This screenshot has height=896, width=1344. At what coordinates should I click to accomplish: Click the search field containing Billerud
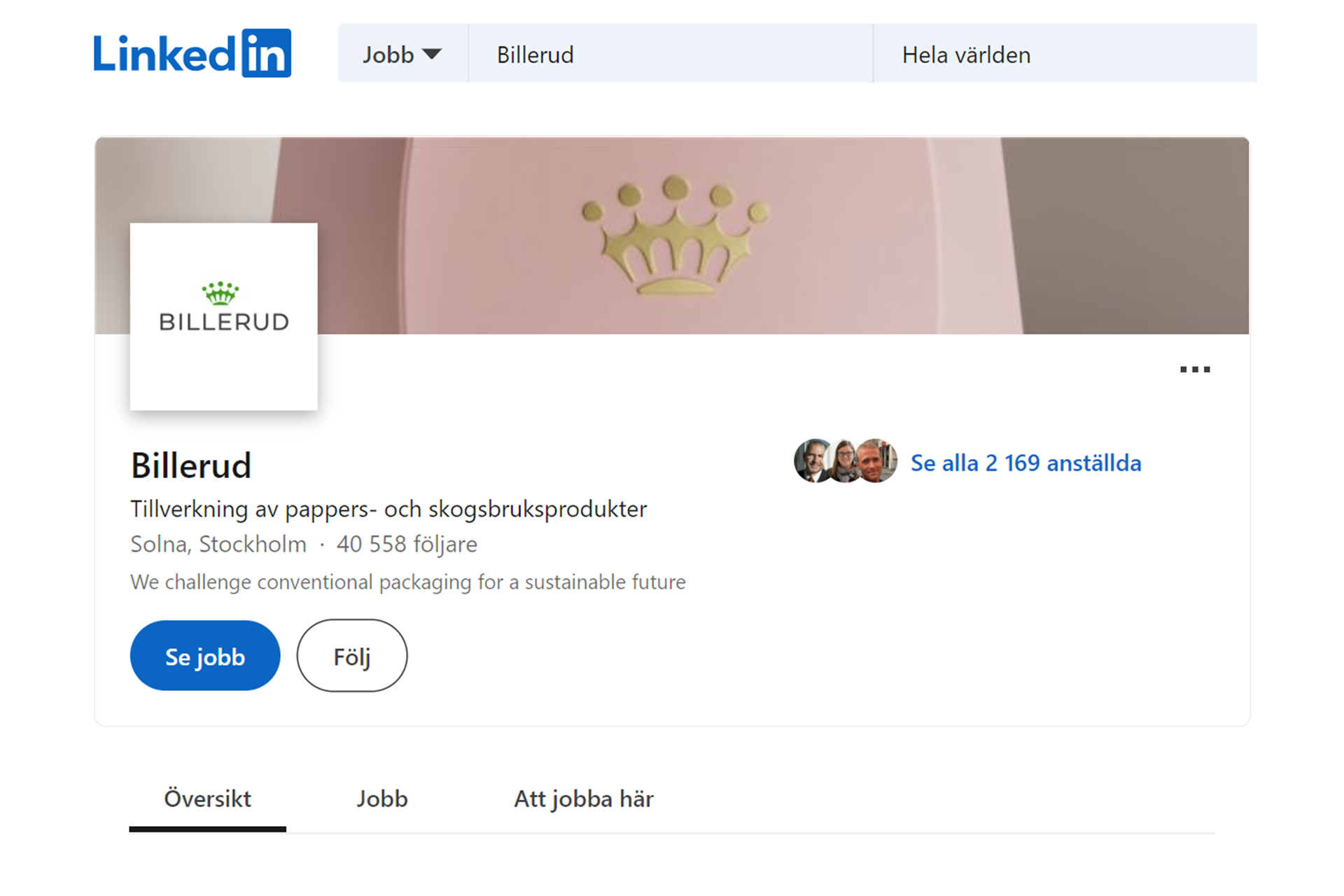[x=669, y=55]
